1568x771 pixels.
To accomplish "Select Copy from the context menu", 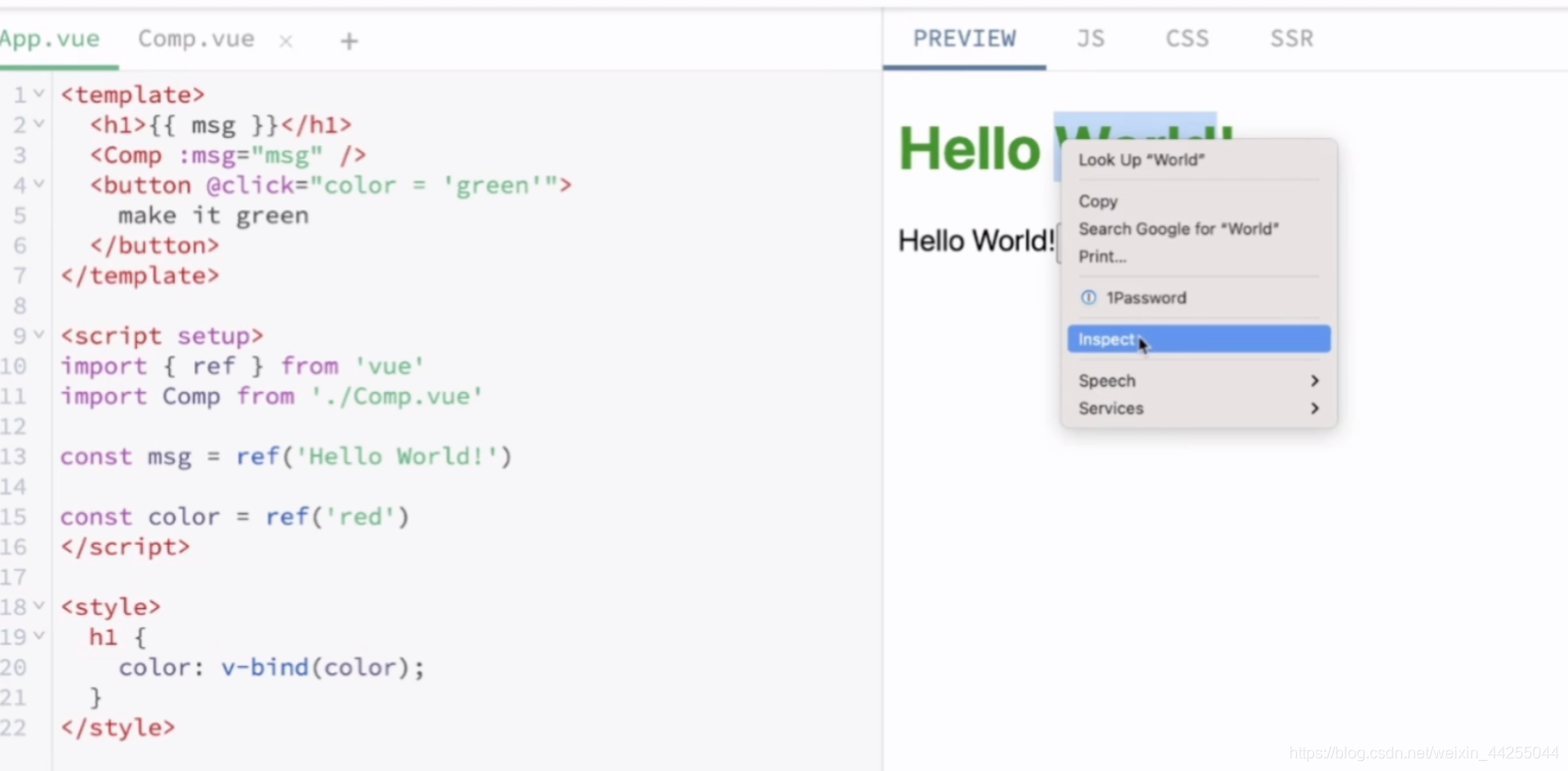I will click(1199, 201).
